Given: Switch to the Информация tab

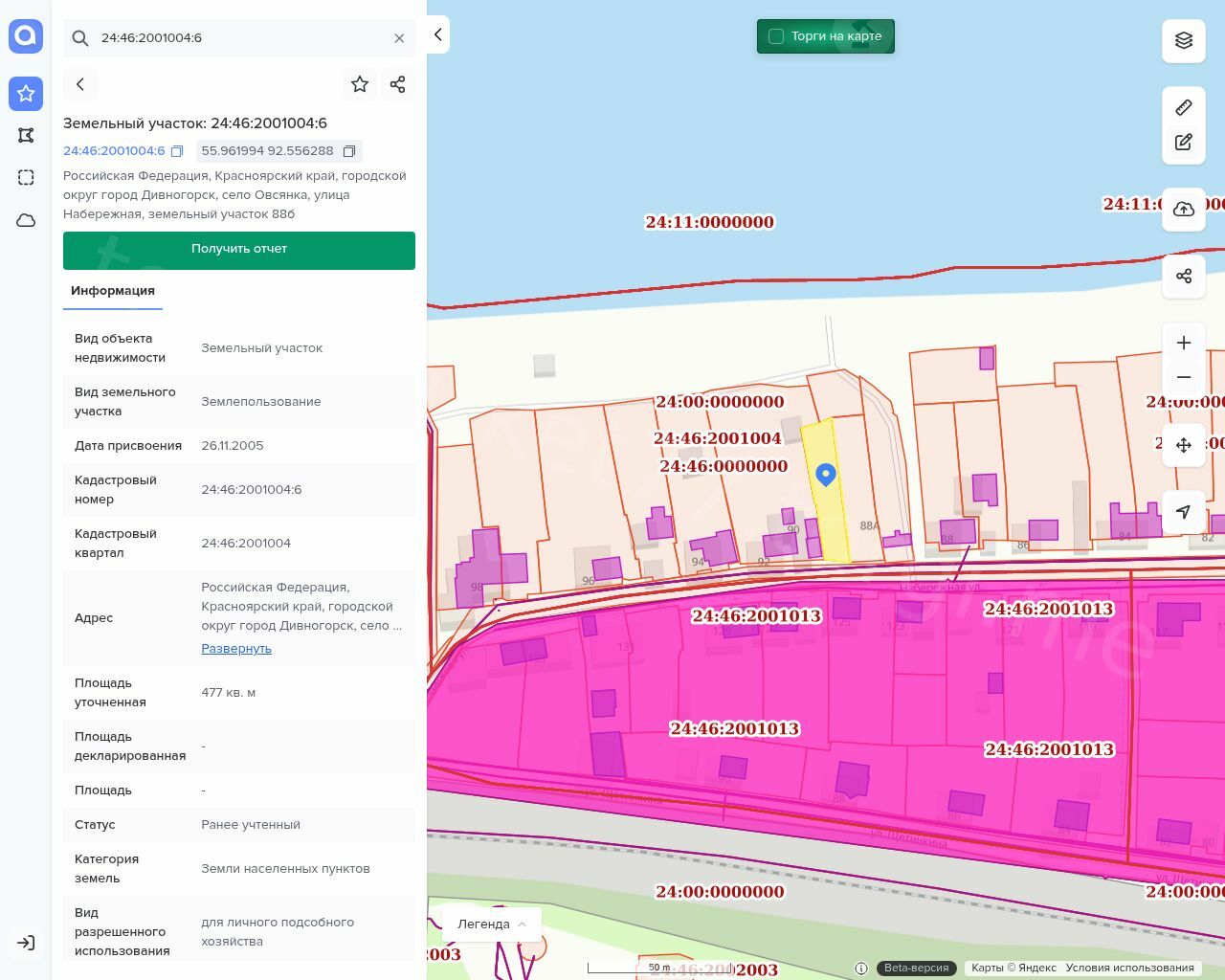Looking at the screenshot, I should 113,291.
